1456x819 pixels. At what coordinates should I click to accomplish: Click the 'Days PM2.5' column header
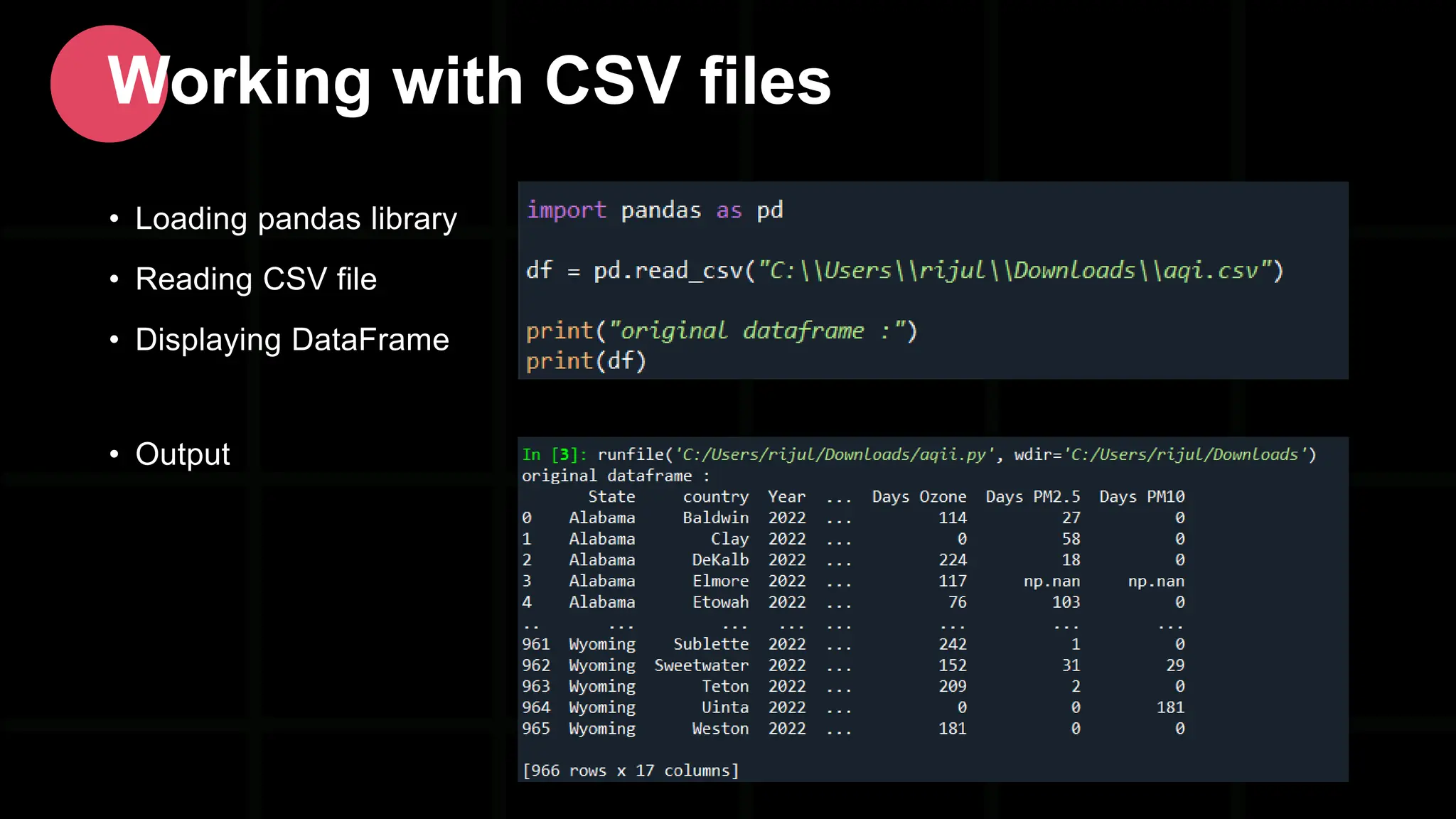(x=1032, y=497)
